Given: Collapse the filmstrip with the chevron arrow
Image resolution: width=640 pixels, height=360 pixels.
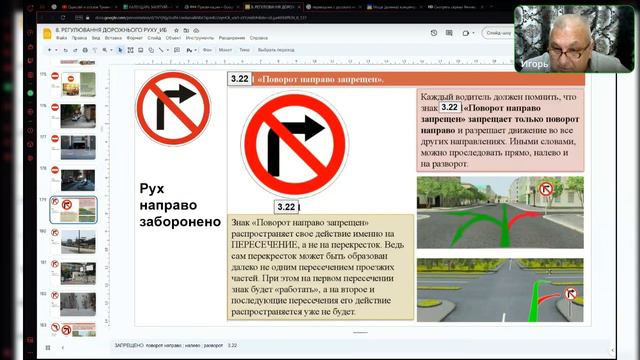Looking at the screenshot, I should click(x=63, y=348).
